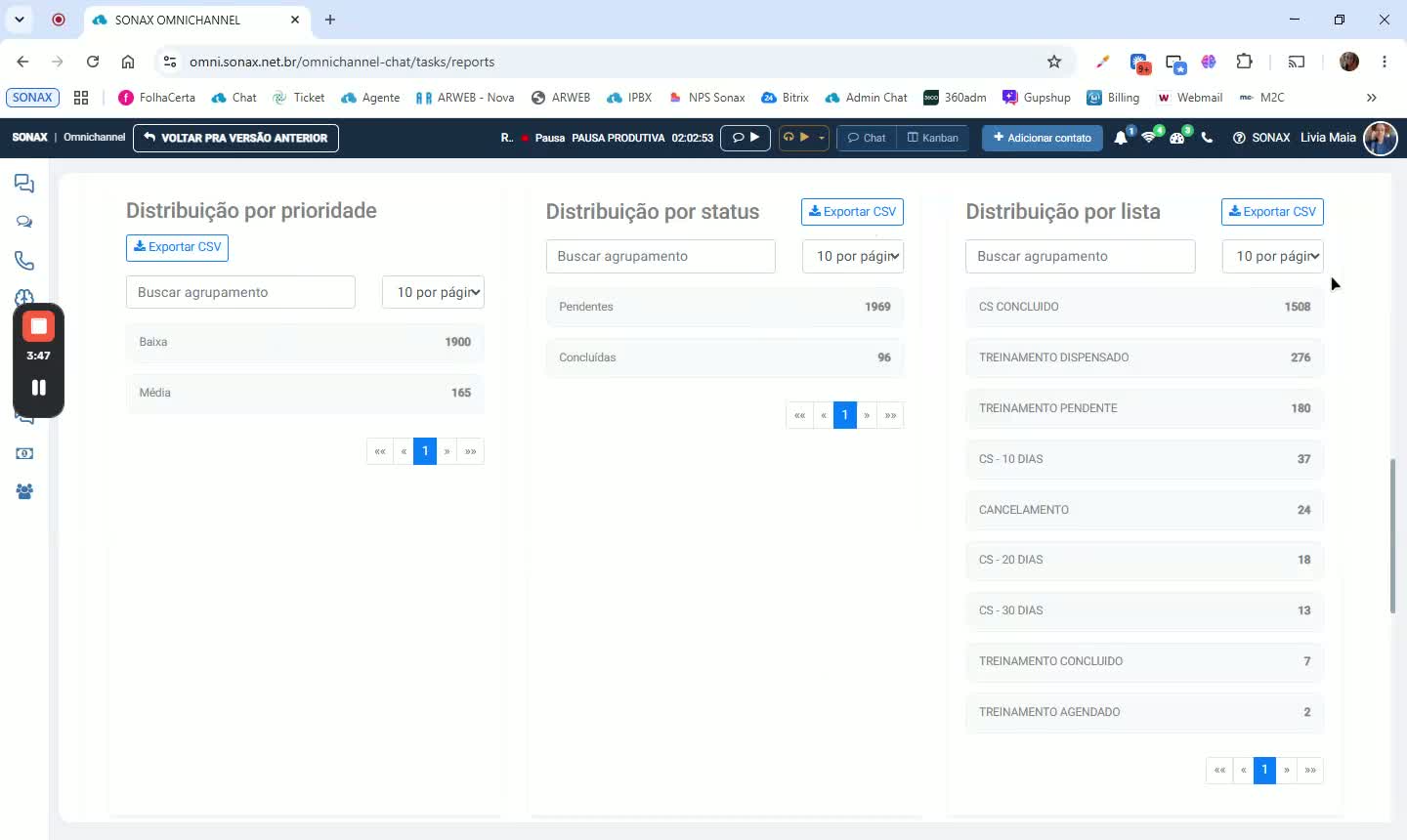1407x840 pixels.
Task: Open the money billing sidebar icon
Action: (x=24, y=453)
